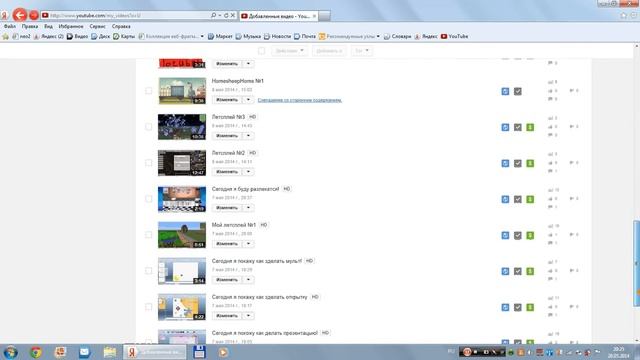Expand the Рекомендуемые узлы favorites dropdown

[x=378, y=36]
